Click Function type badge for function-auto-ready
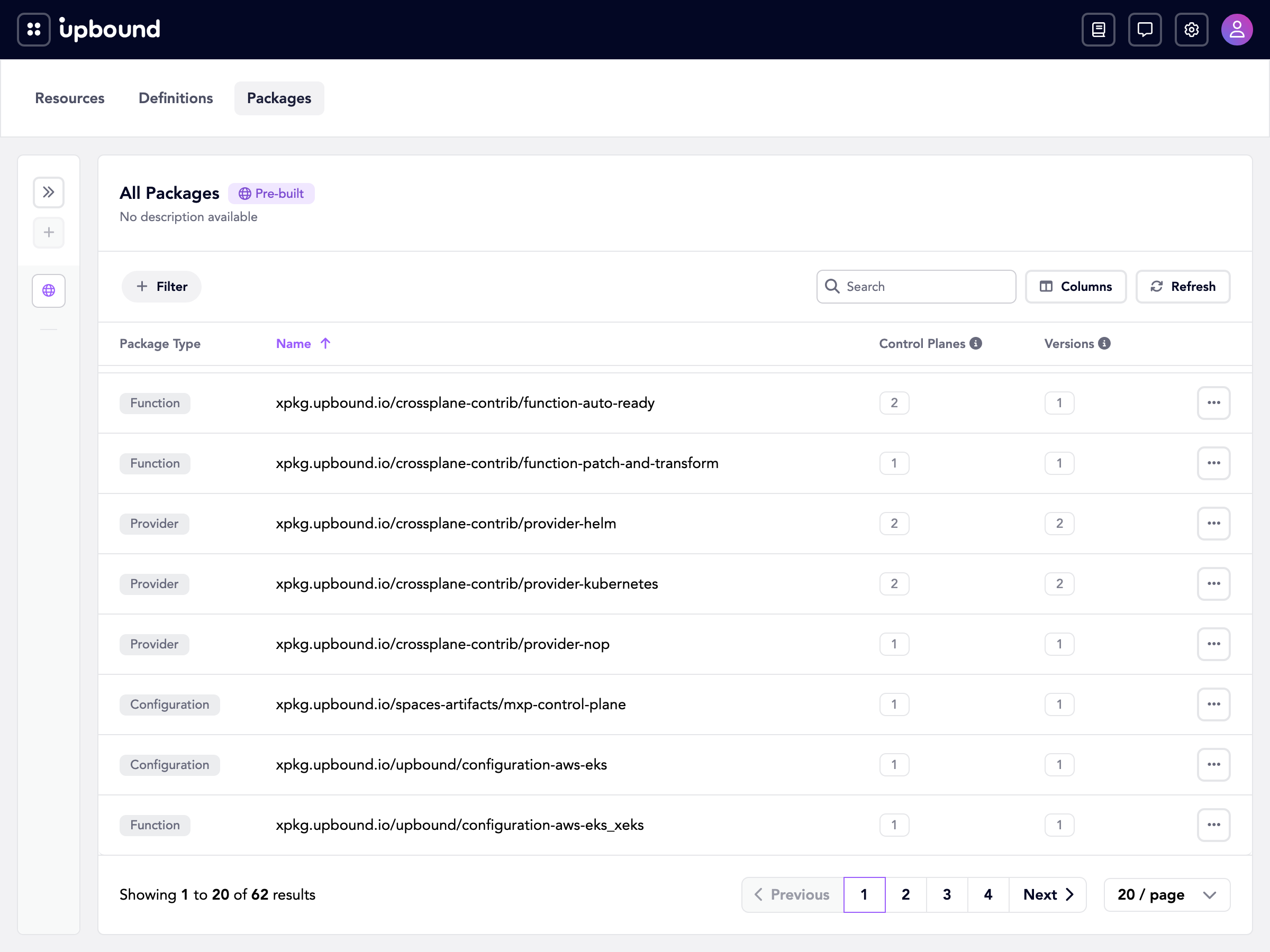1270x952 pixels. pyautogui.click(x=155, y=403)
